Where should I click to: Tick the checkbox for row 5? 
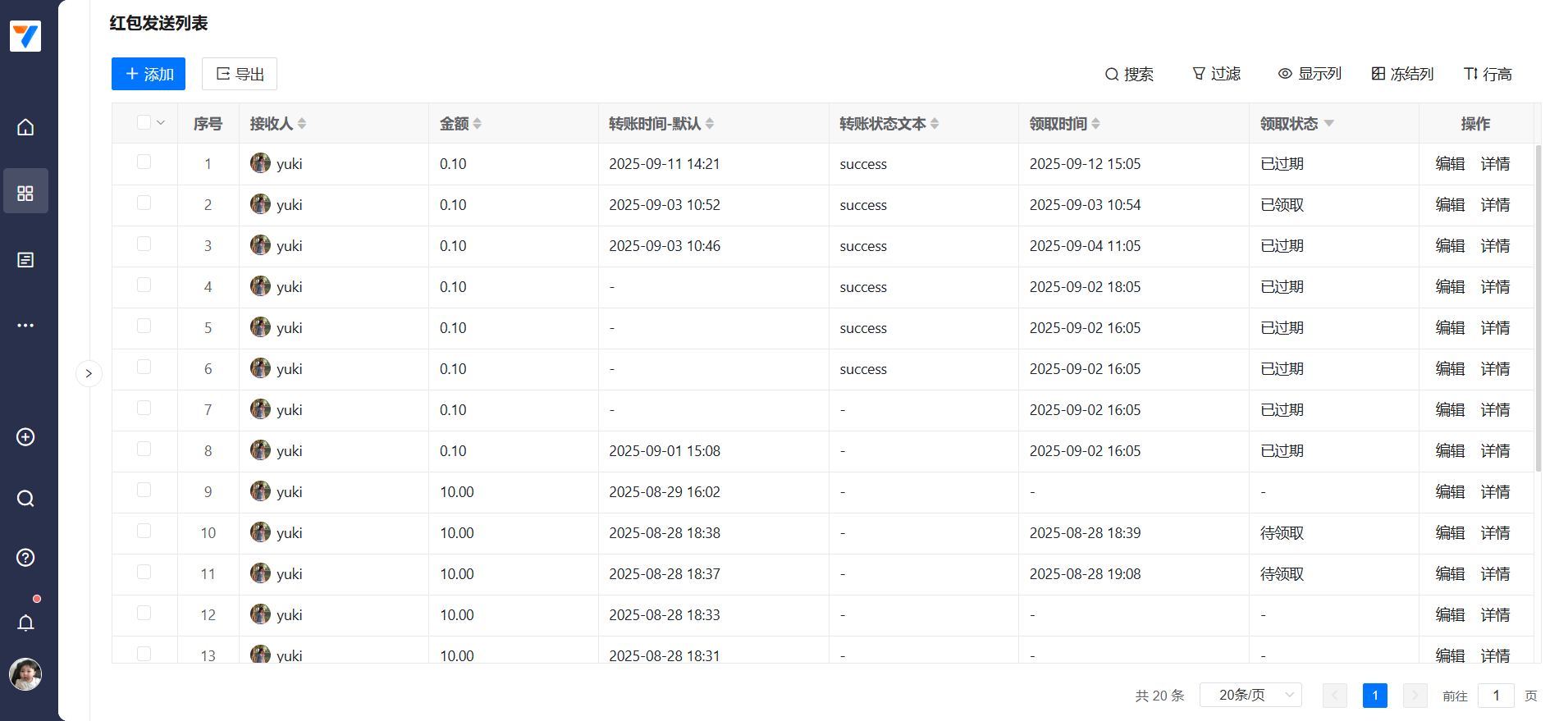click(144, 326)
